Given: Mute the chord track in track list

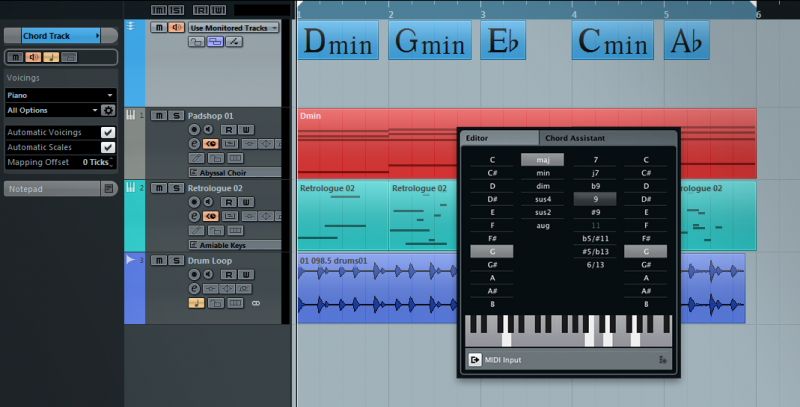Looking at the screenshot, I should click(x=159, y=28).
